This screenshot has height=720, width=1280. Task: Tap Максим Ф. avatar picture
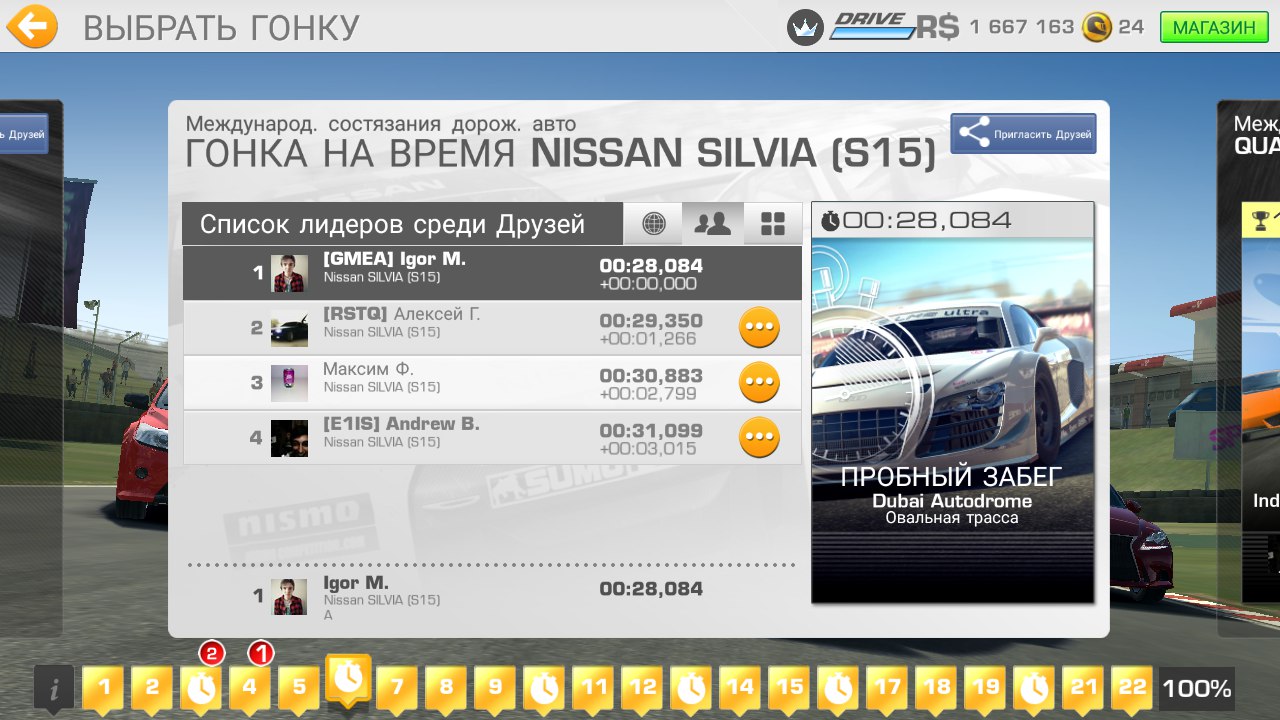[289, 383]
